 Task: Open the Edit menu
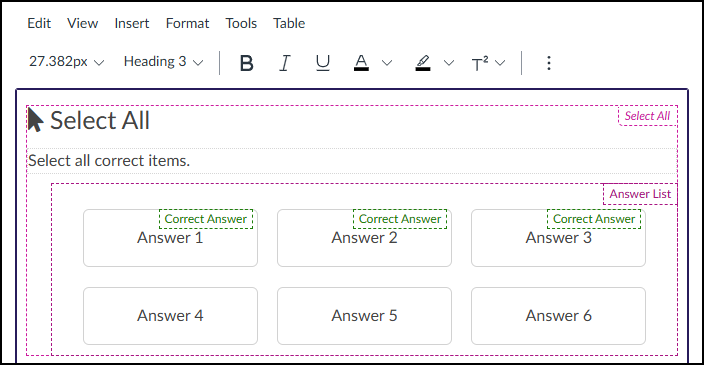coord(39,23)
